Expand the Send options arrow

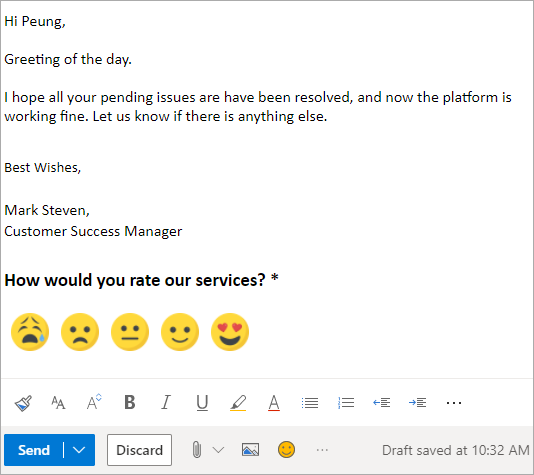tap(79, 450)
